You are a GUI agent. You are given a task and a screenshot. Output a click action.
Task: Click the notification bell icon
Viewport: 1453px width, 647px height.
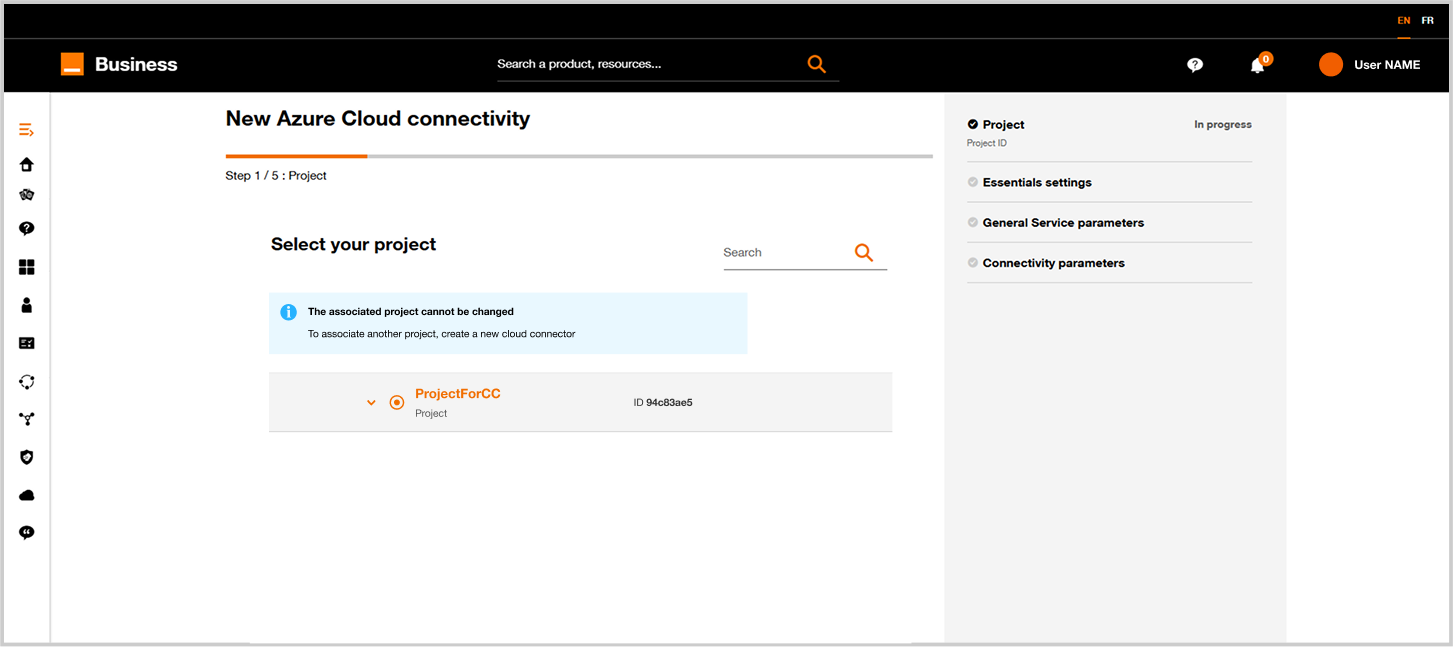(x=1258, y=65)
